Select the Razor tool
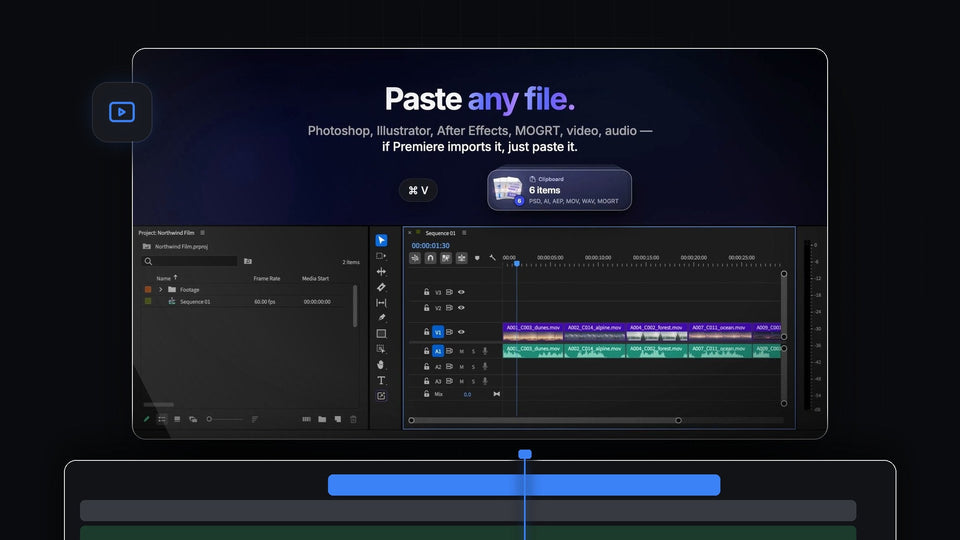Viewport: 960px width, 540px height. click(x=381, y=287)
